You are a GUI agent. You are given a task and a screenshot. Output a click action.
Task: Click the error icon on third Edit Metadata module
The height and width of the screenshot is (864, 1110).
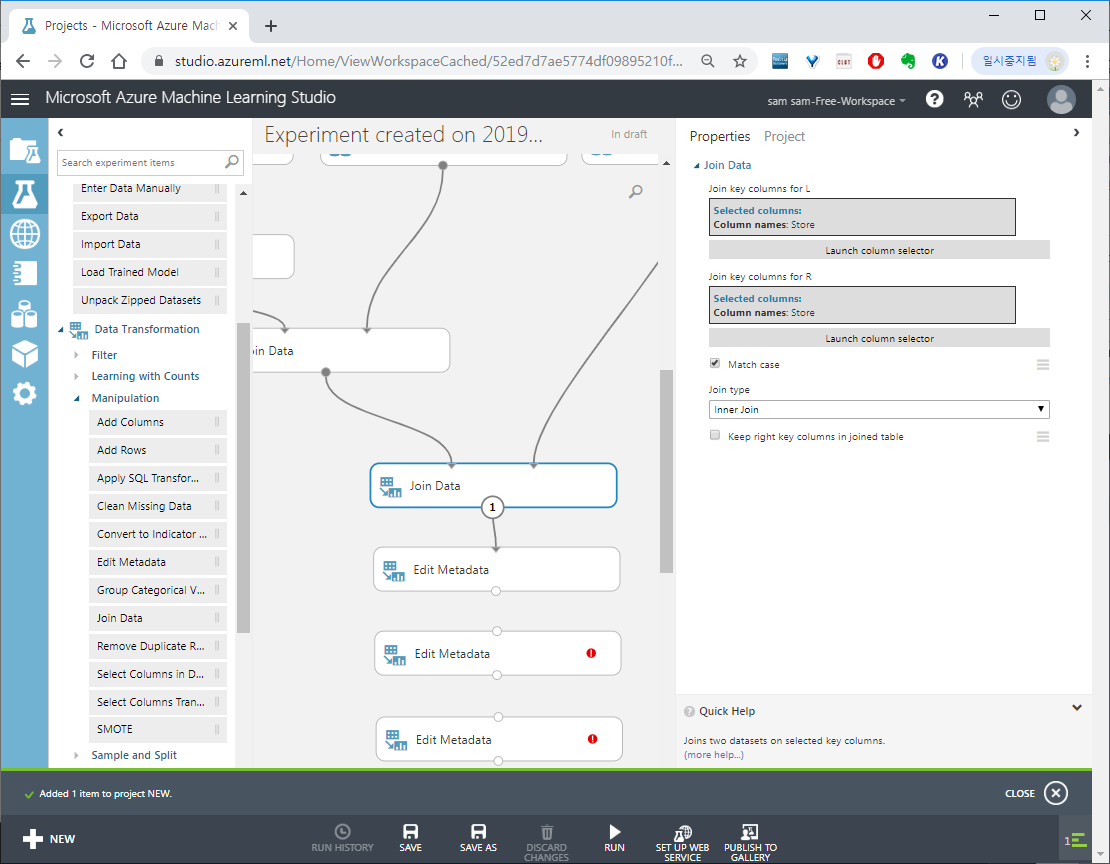[x=593, y=739]
